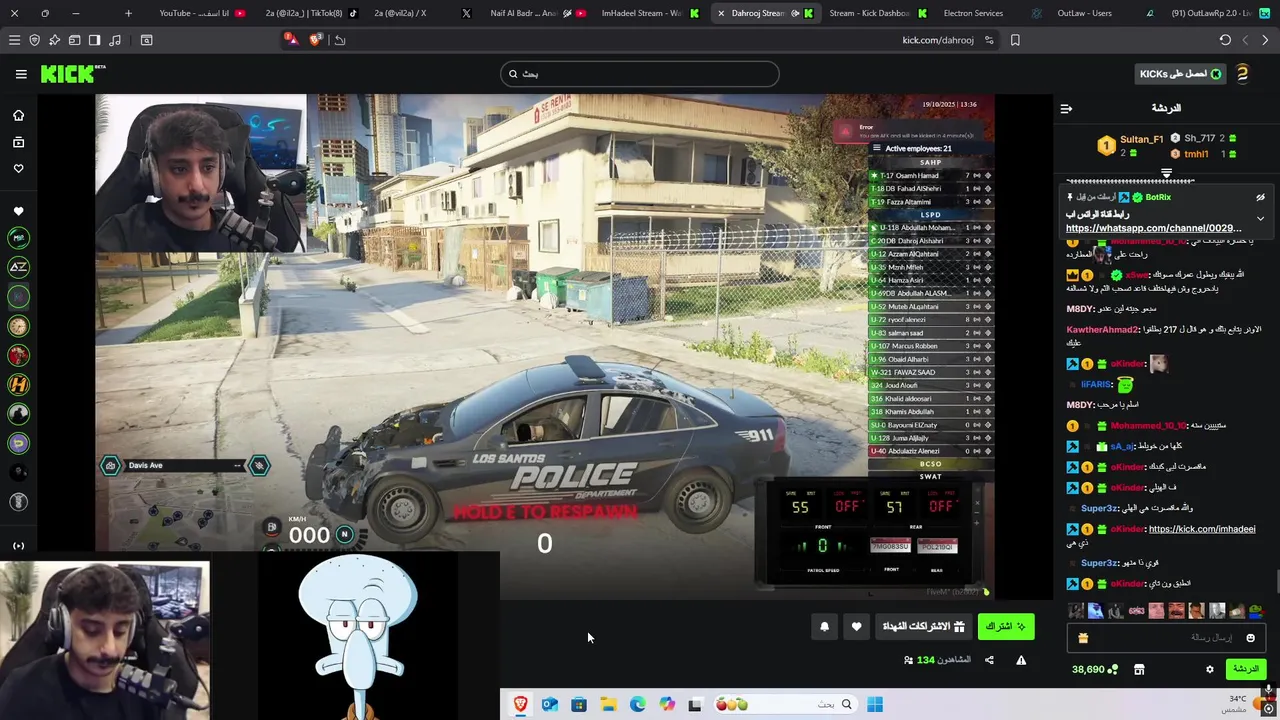
Task: Go to the Kick home logo
Action: coord(72,74)
